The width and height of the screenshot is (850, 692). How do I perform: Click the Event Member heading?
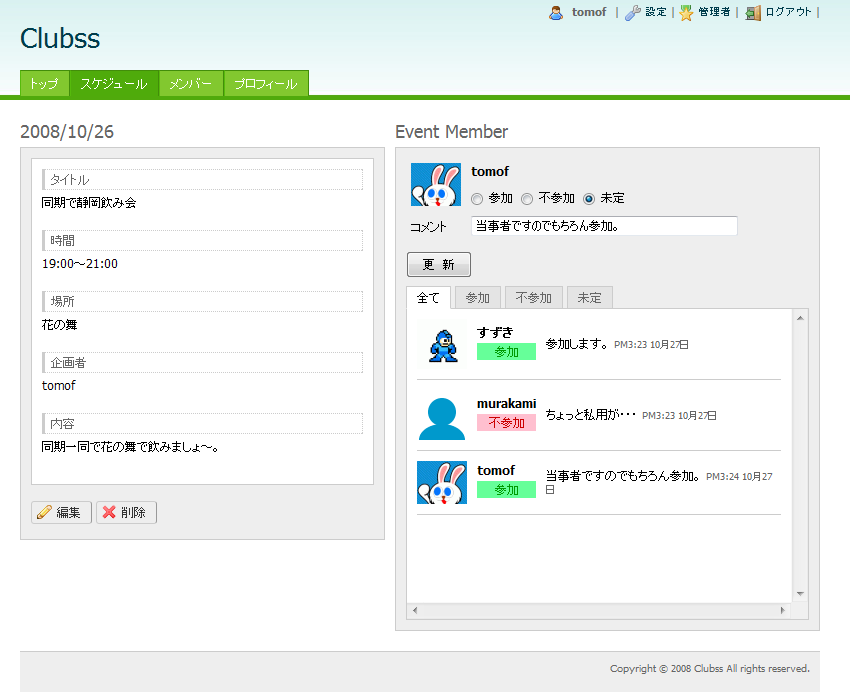click(x=452, y=132)
